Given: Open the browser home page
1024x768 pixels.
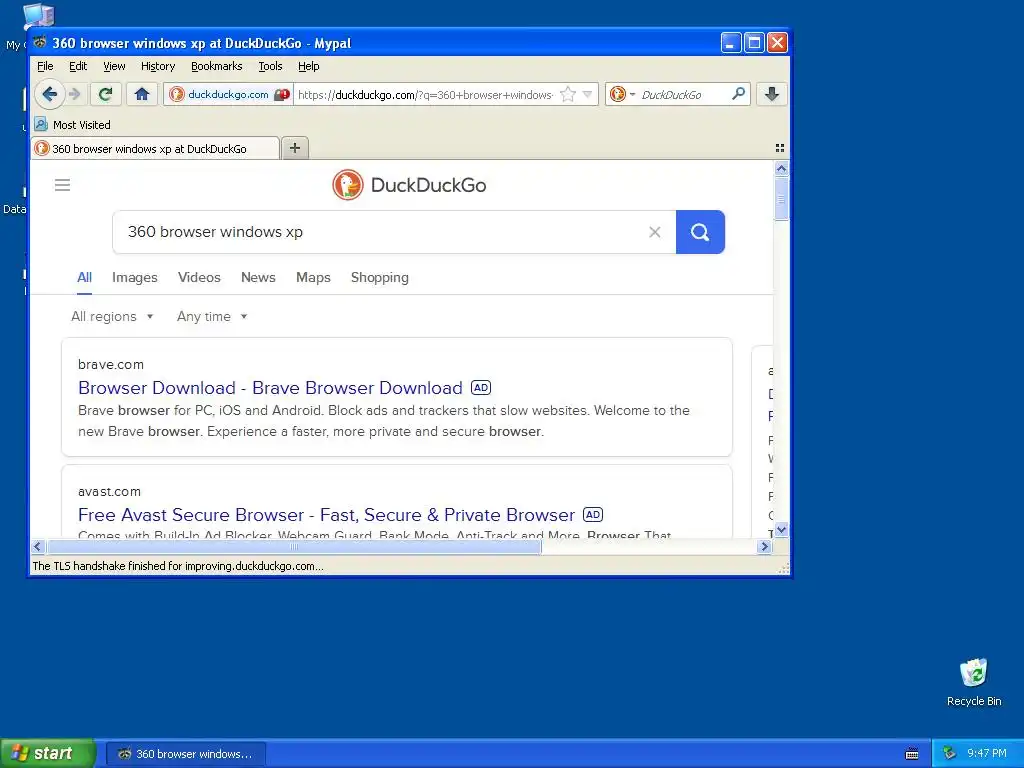Looking at the screenshot, I should (x=142, y=94).
